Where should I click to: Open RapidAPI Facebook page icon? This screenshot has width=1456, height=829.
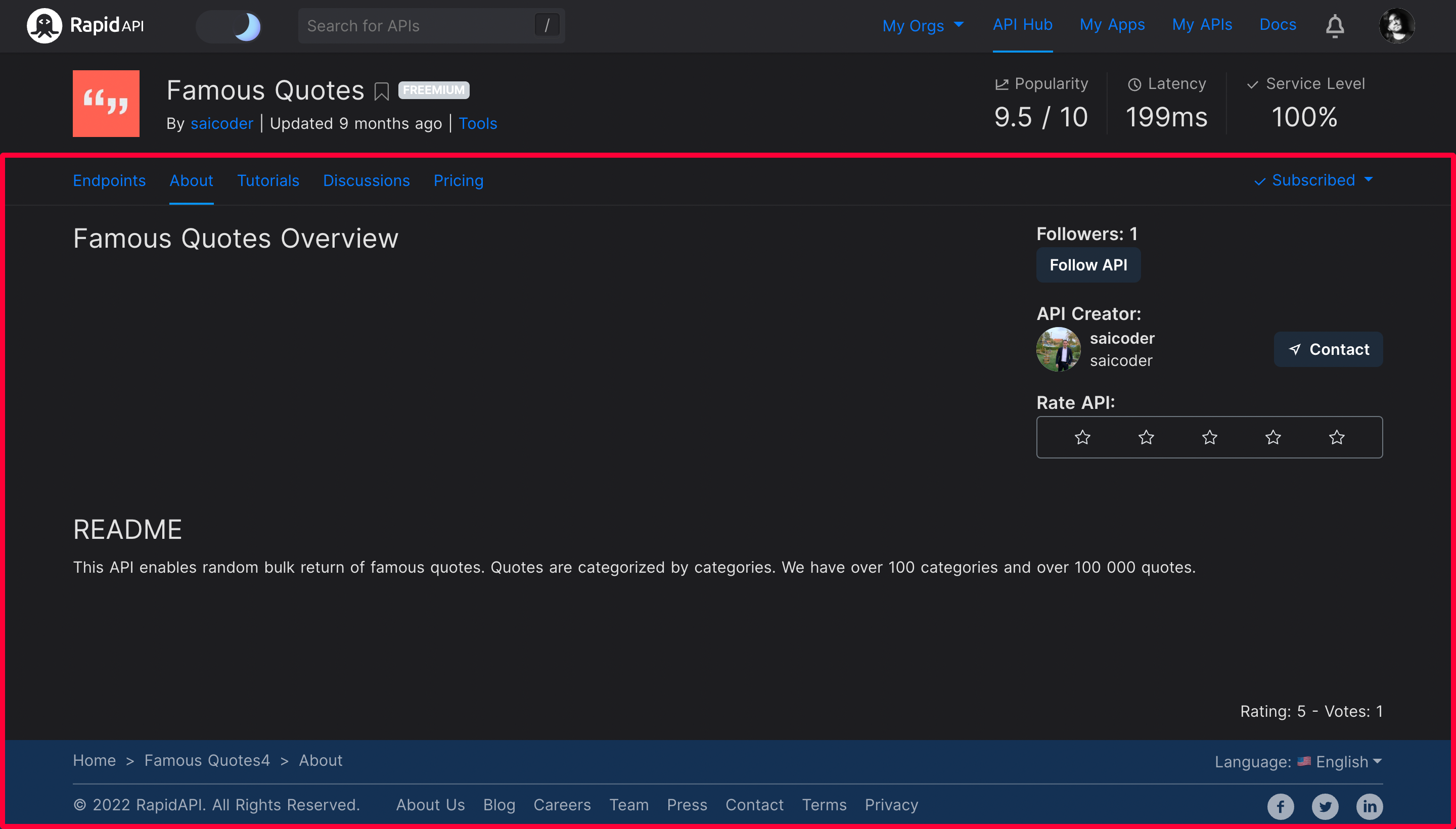(x=1280, y=806)
